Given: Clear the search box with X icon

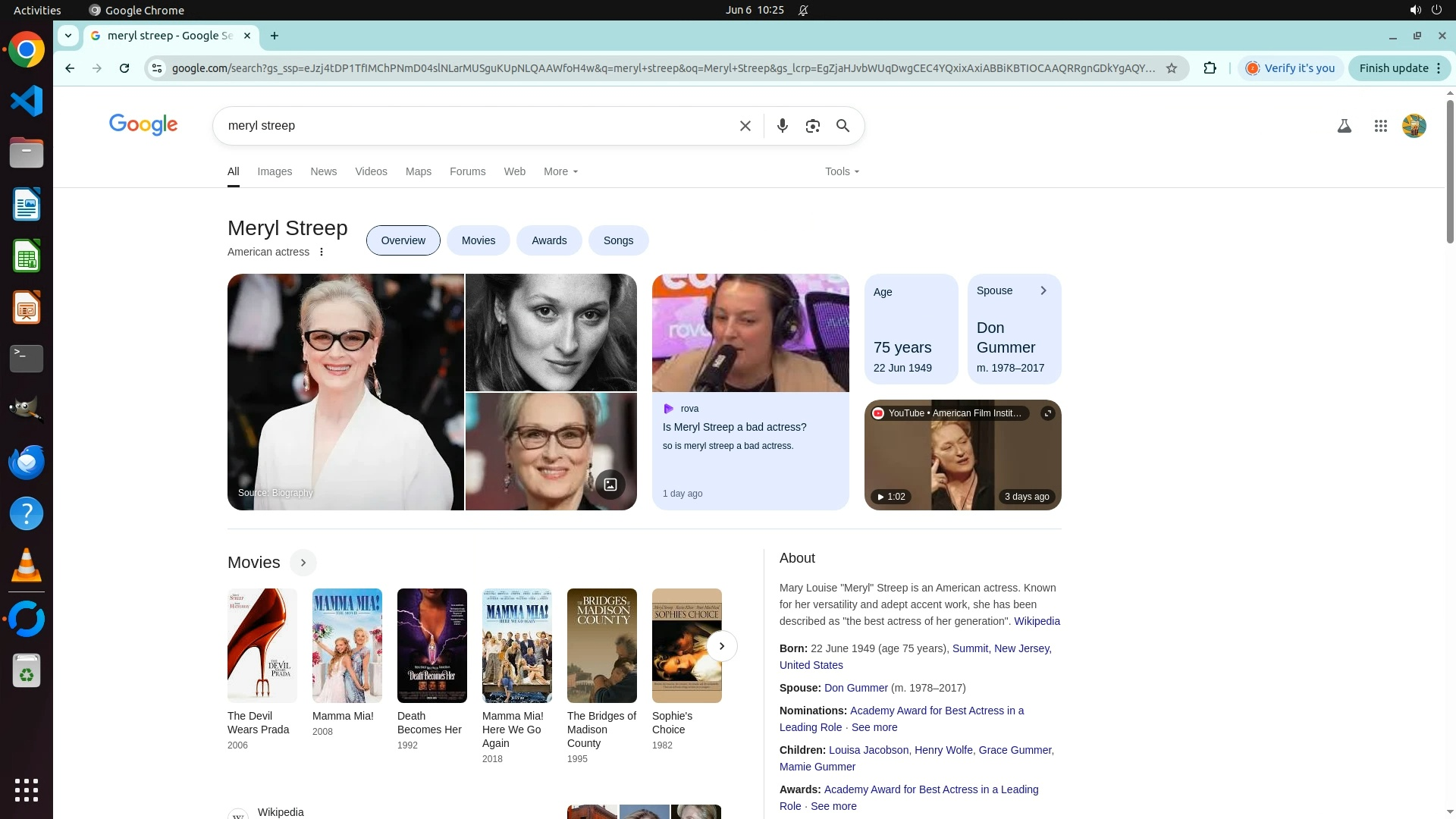Looking at the screenshot, I should pyautogui.click(x=745, y=126).
